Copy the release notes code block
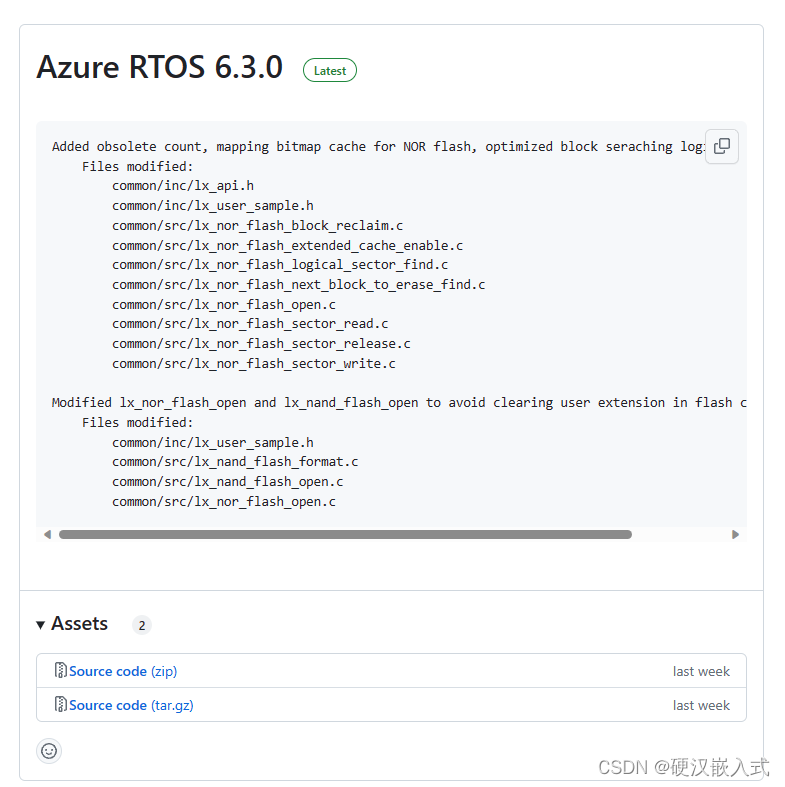Viewport: 785px width, 787px height. point(721,147)
